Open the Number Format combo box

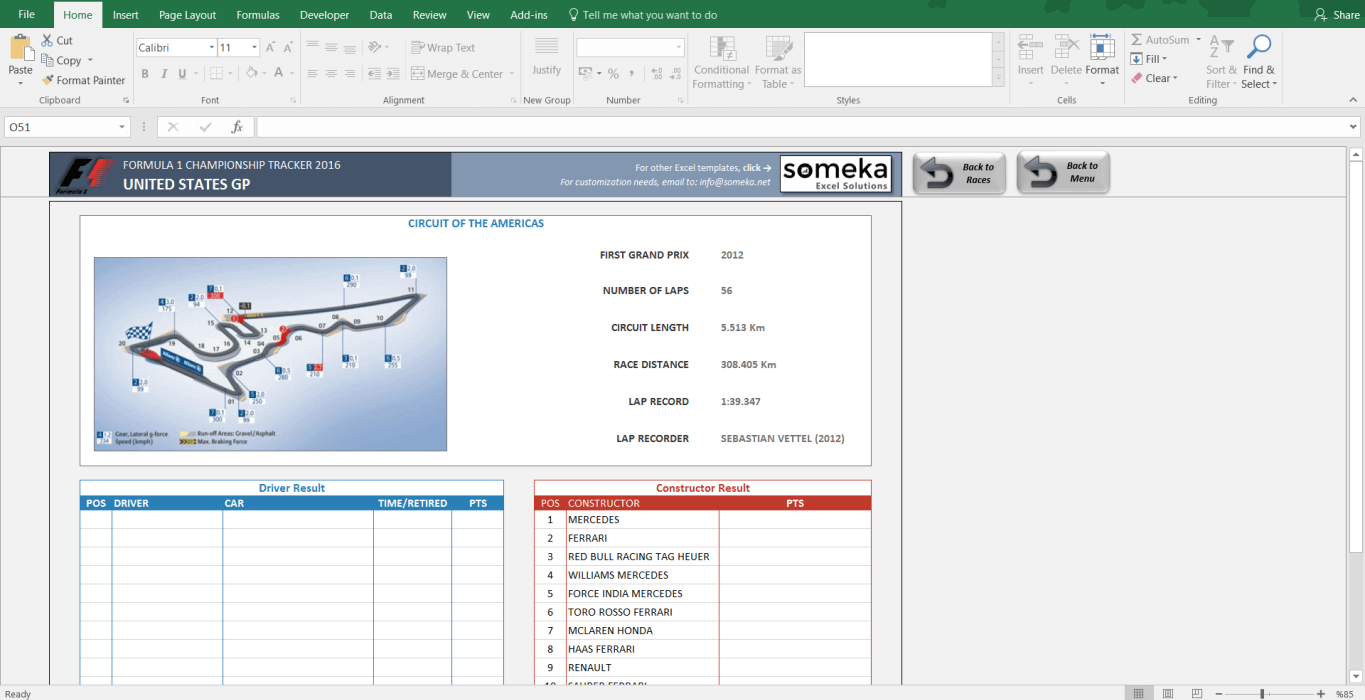(630, 47)
